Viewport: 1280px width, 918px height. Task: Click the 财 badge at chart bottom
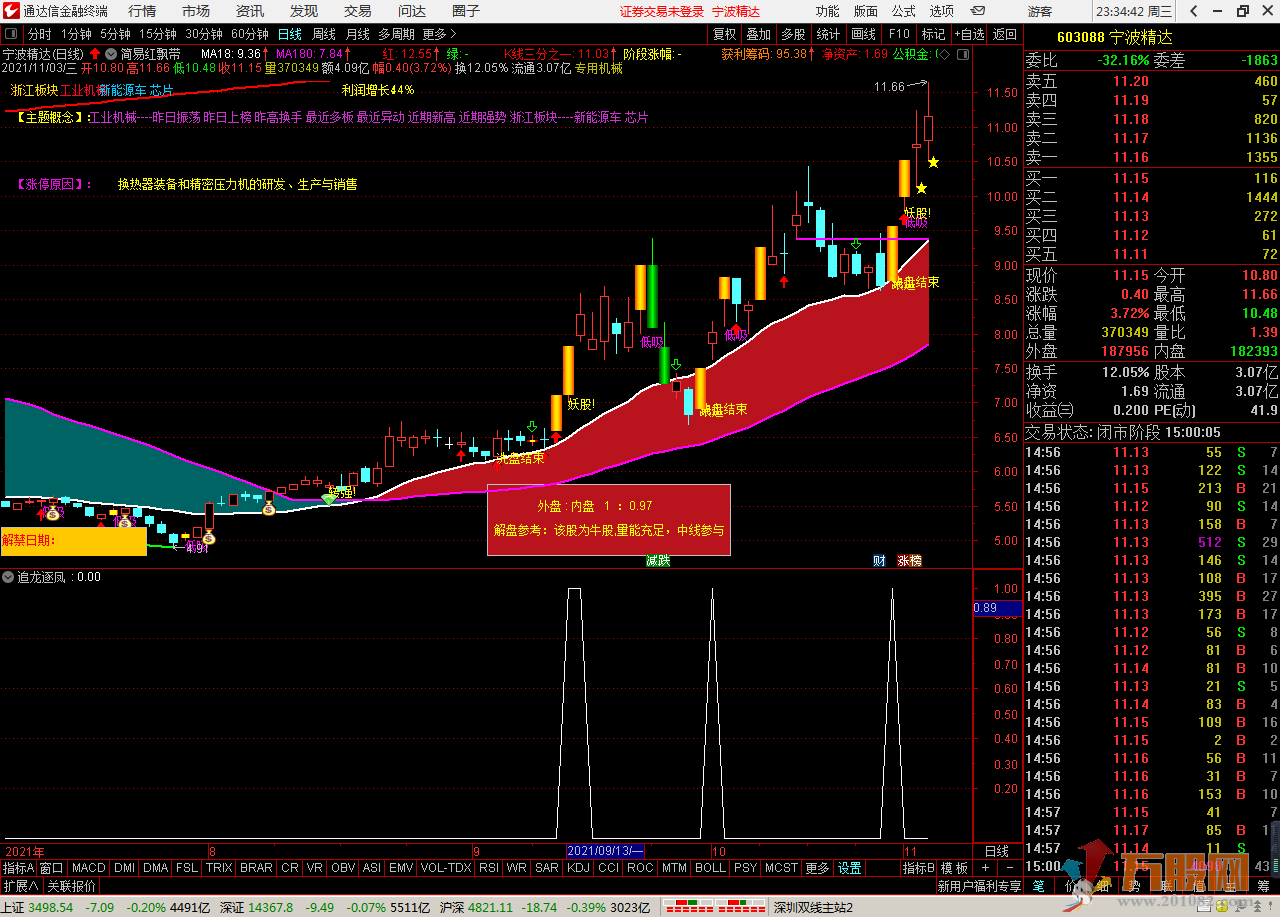pyautogui.click(x=879, y=561)
